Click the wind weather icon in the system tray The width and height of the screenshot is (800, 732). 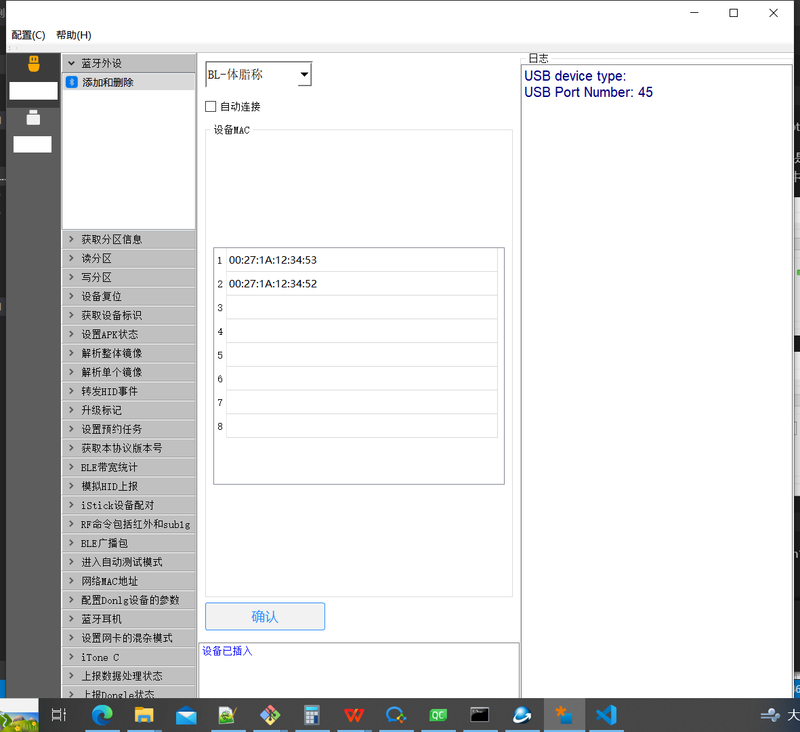[770, 715]
